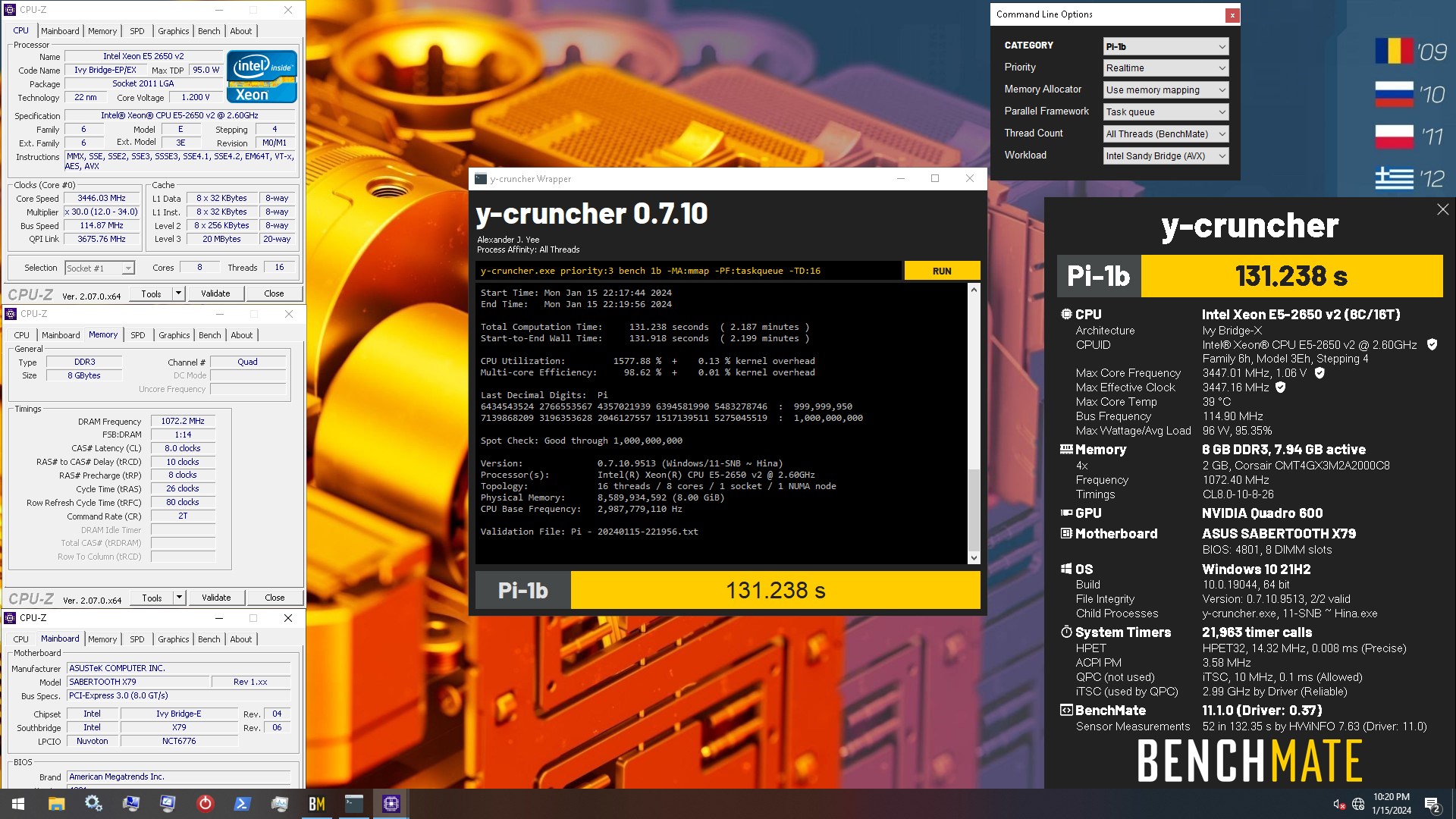Click the Motherboard section icon in BenchMate
The height and width of the screenshot is (819, 1456).
point(1066,533)
